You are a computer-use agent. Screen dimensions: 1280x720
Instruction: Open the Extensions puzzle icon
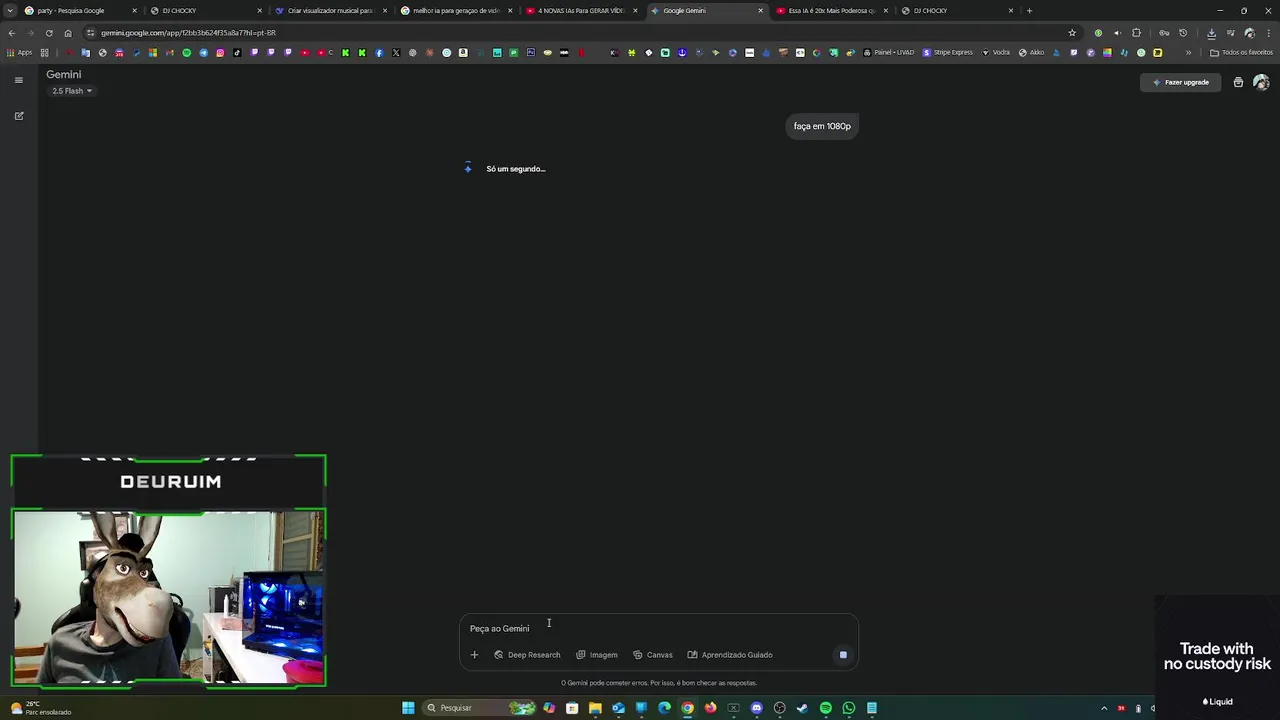(x=1136, y=33)
